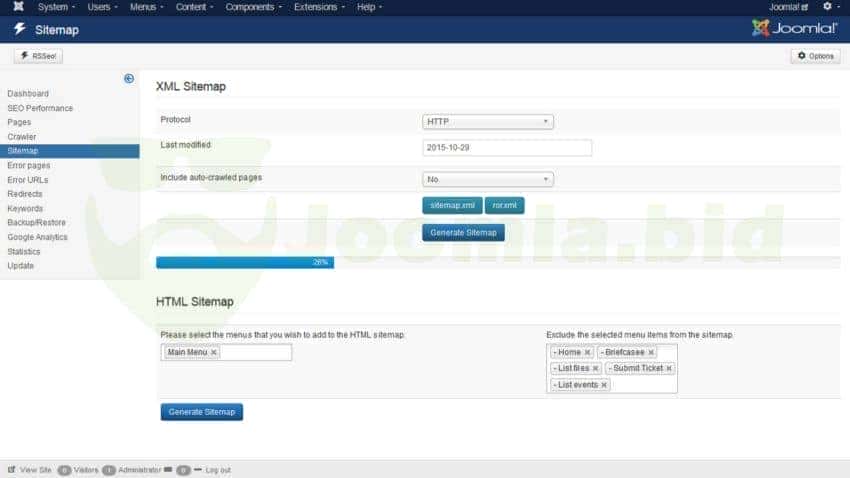Viewport: 850px width, 478px height.
Task: Collapse sidebar using blue arrow icon
Action: point(129,79)
